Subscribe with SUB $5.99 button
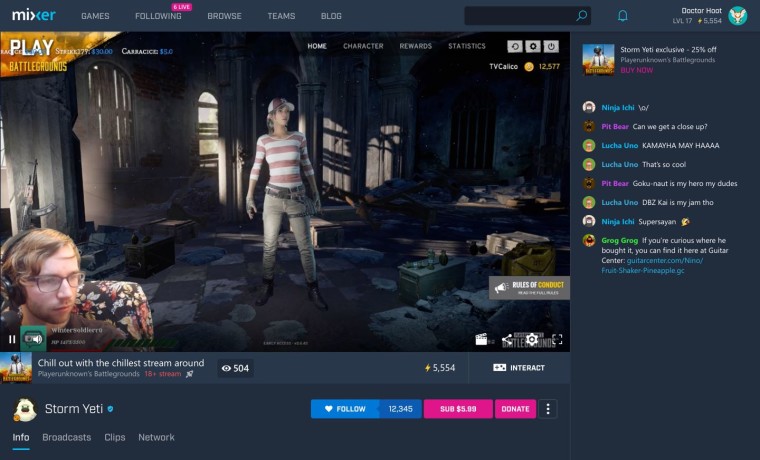Image resolution: width=760 pixels, height=460 pixels. click(x=458, y=409)
